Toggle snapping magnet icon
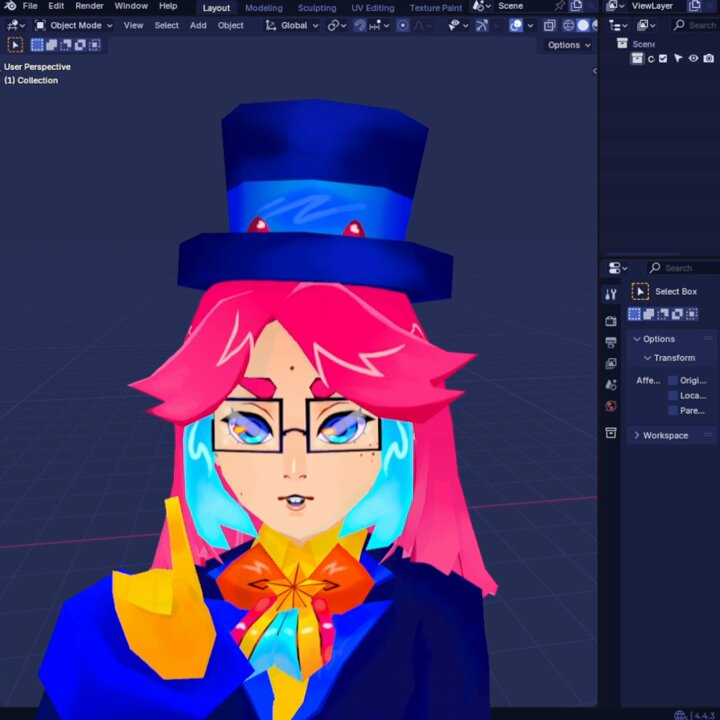This screenshot has width=720, height=720. (x=360, y=25)
